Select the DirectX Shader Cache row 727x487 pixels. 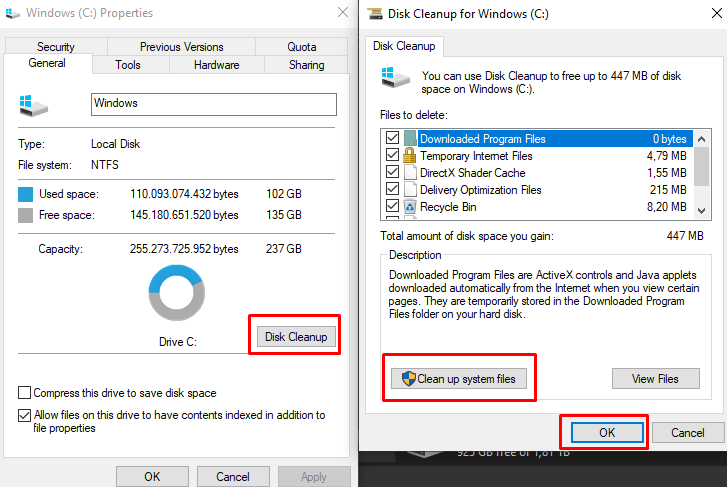click(x=539, y=173)
